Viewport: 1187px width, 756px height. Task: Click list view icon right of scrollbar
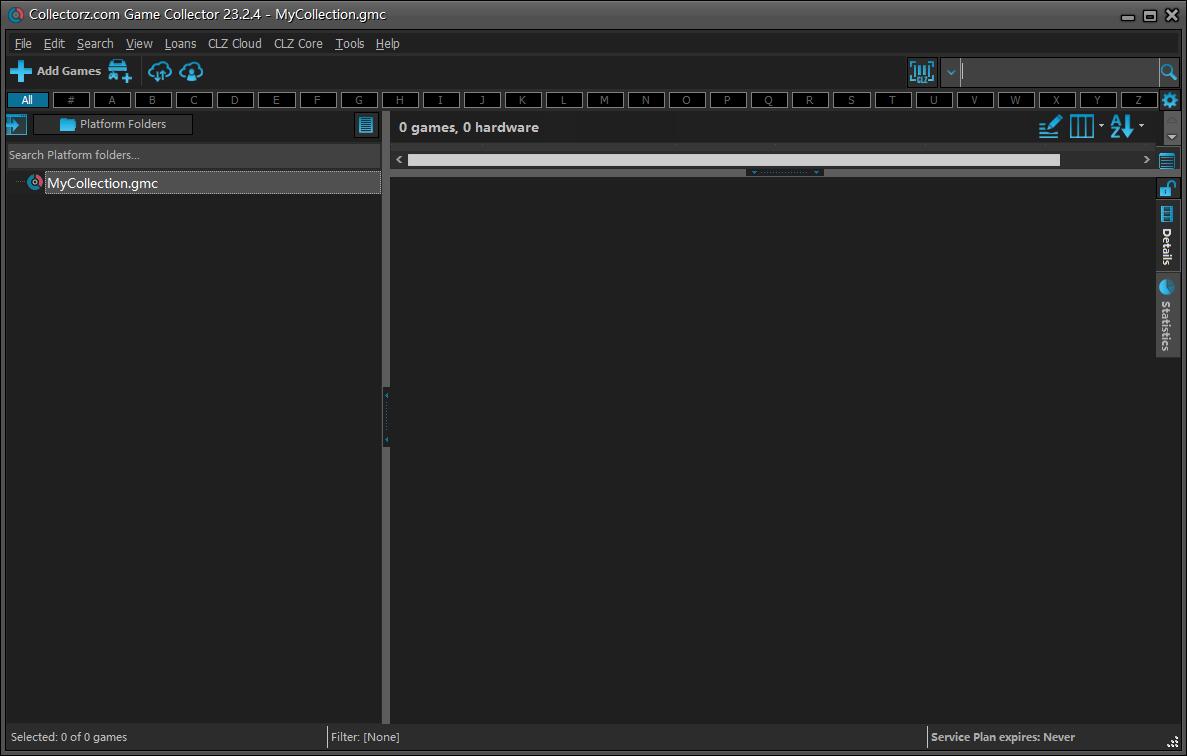pos(1167,160)
